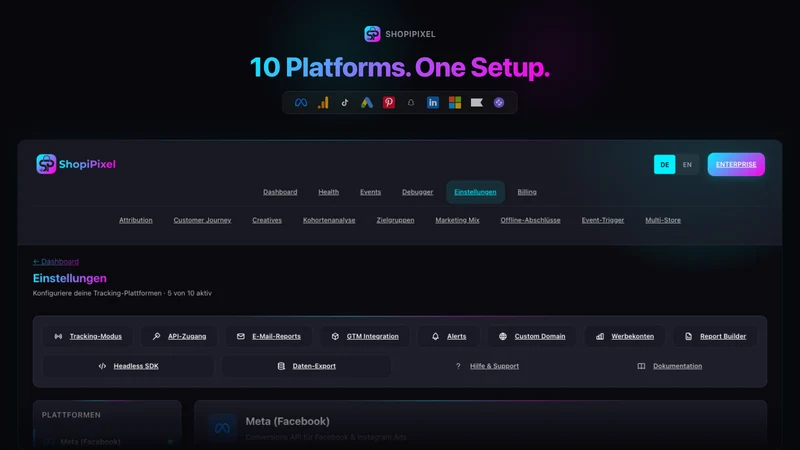Image resolution: width=800 pixels, height=450 pixels.
Task: Select the Einstellungen tab
Action: (475, 192)
